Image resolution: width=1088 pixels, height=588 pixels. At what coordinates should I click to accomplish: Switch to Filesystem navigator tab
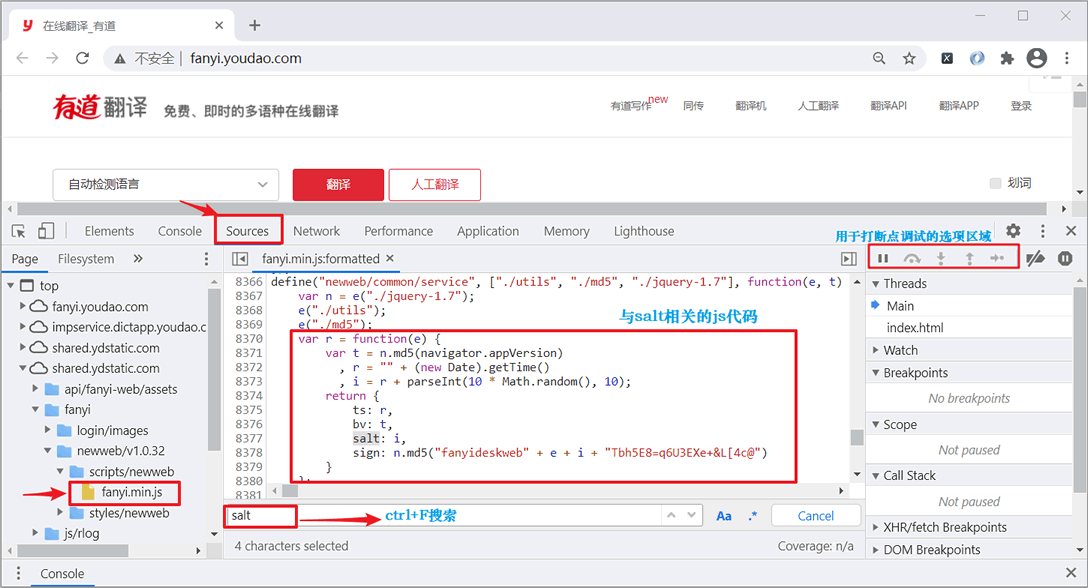pos(86,259)
